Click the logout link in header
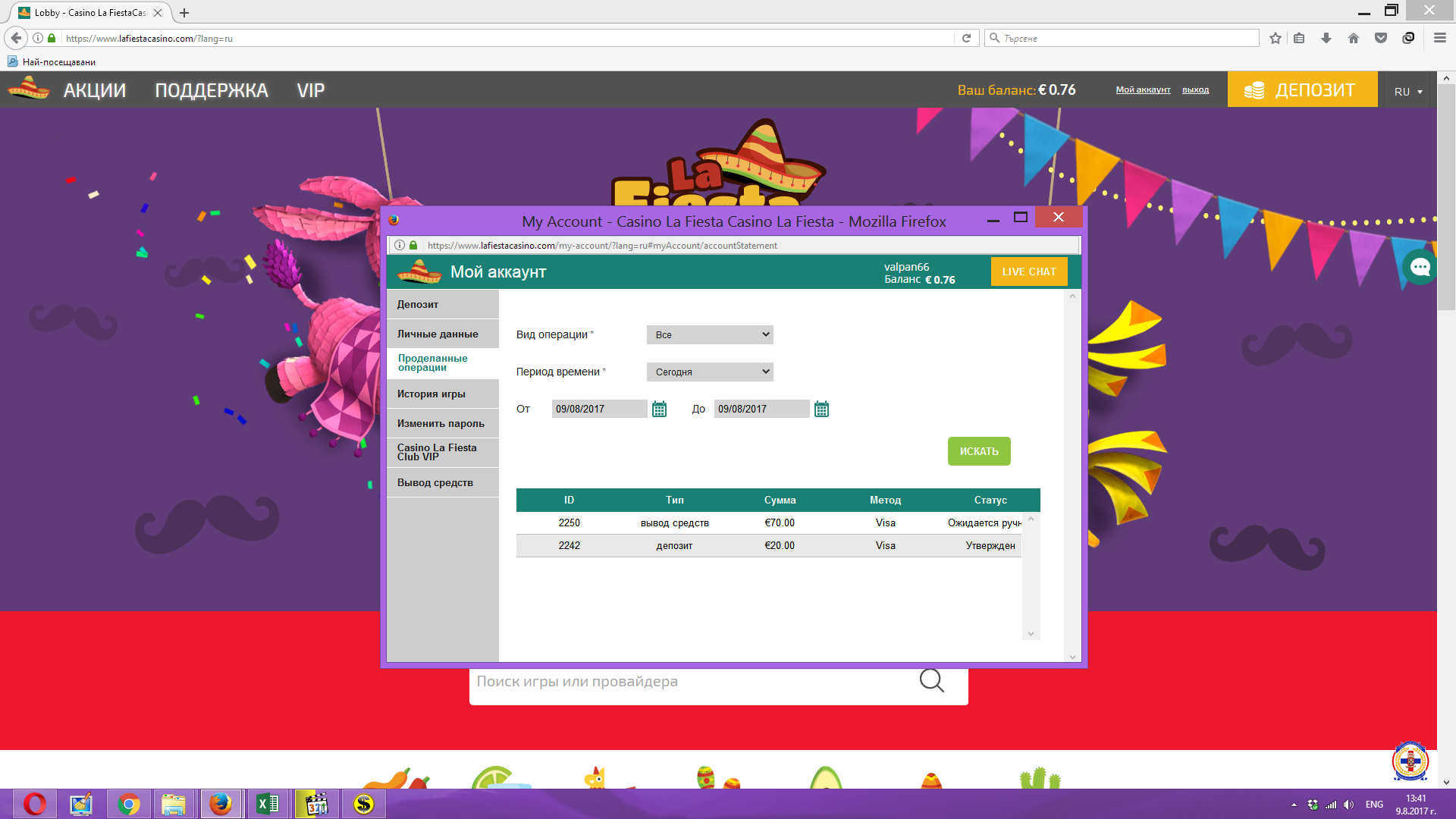The image size is (1456, 819). coord(1195,89)
